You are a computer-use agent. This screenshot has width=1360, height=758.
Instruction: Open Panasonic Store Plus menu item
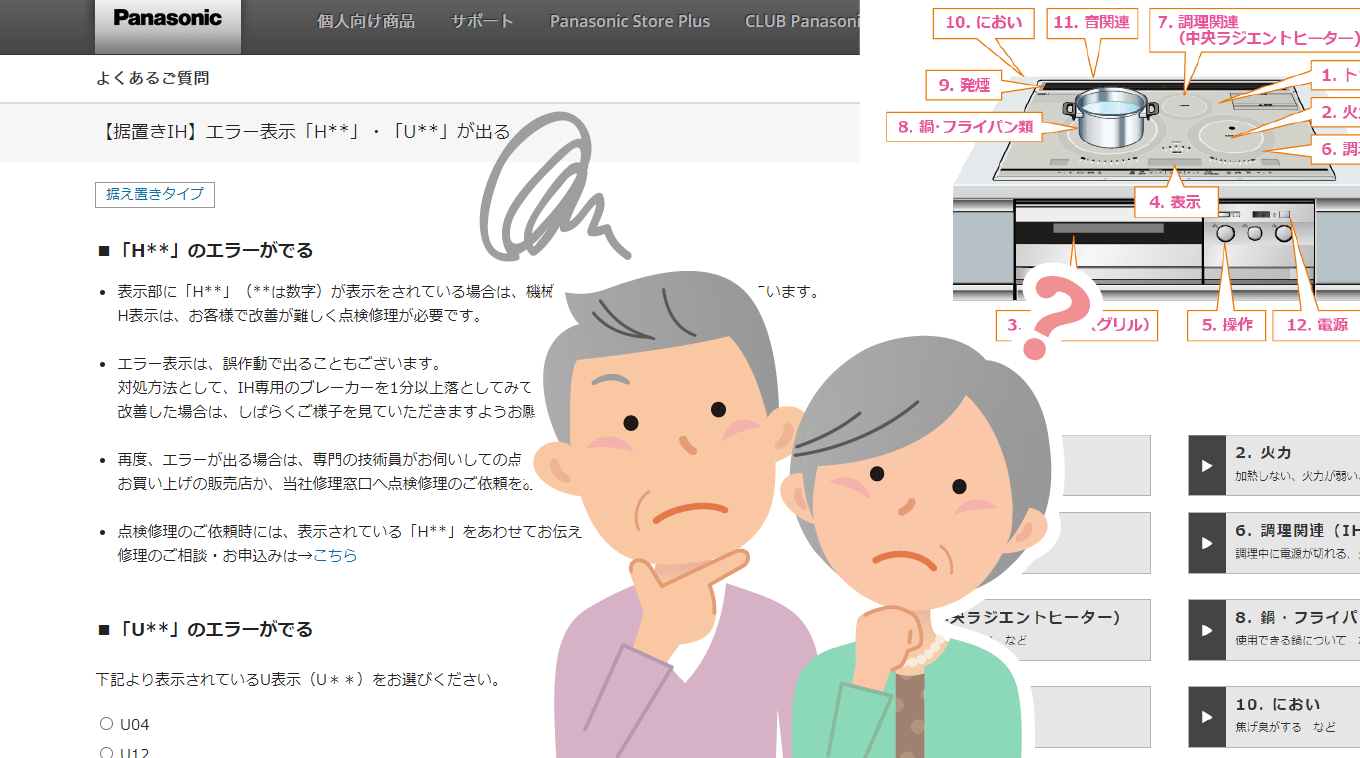[x=630, y=21]
